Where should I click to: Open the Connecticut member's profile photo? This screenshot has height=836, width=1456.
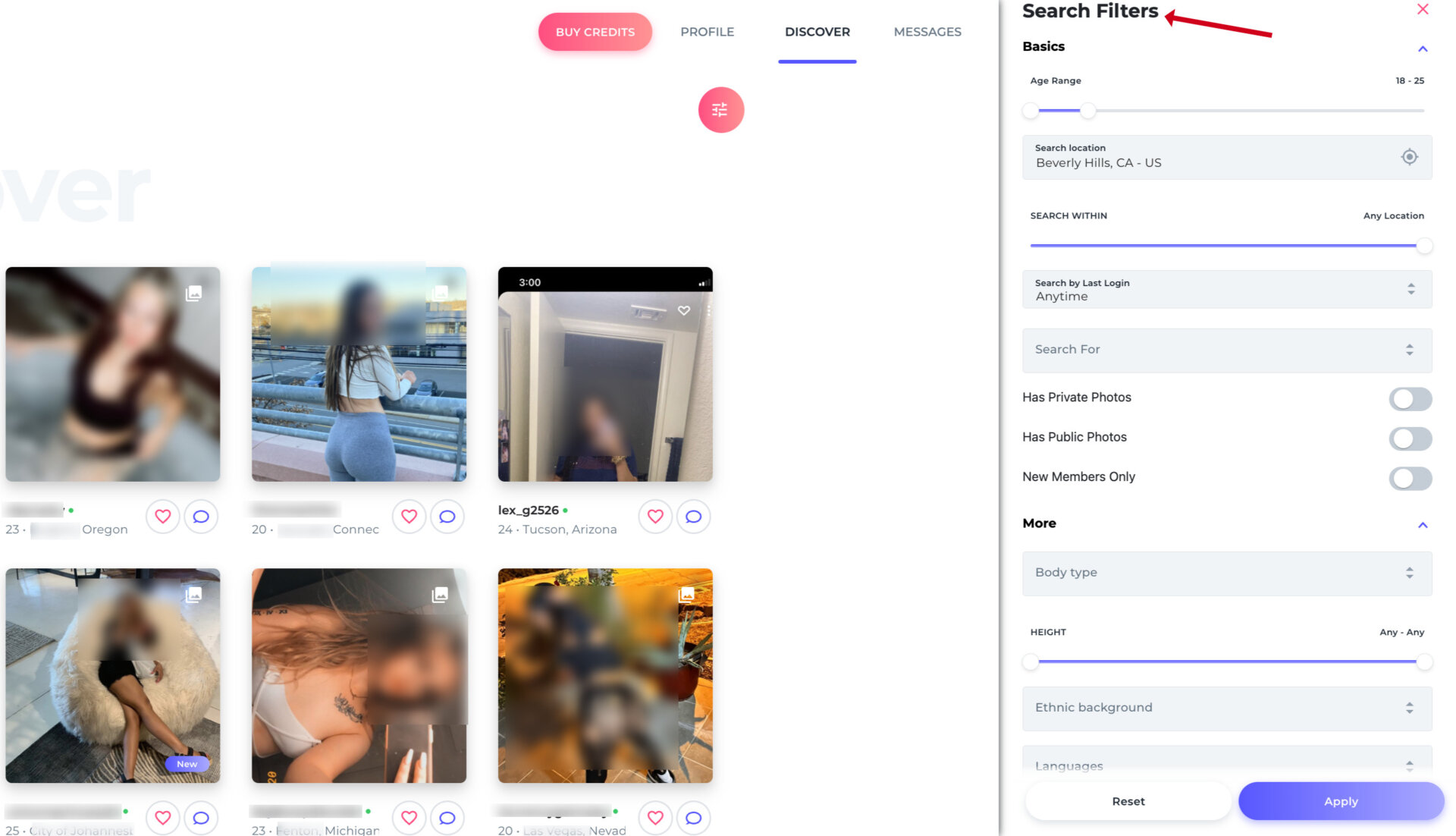(359, 374)
